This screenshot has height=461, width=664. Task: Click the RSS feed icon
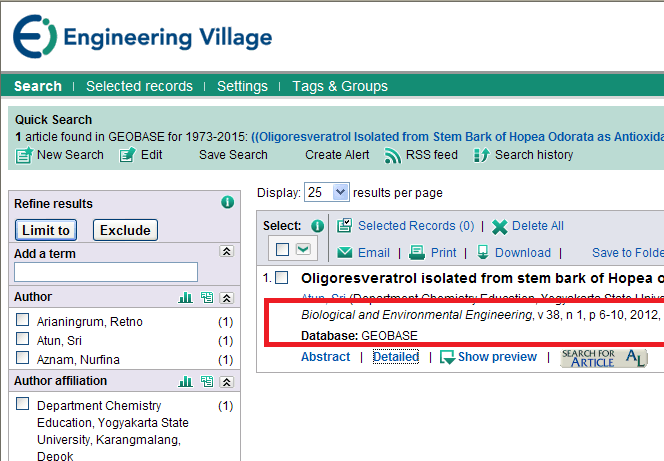click(392, 155)
